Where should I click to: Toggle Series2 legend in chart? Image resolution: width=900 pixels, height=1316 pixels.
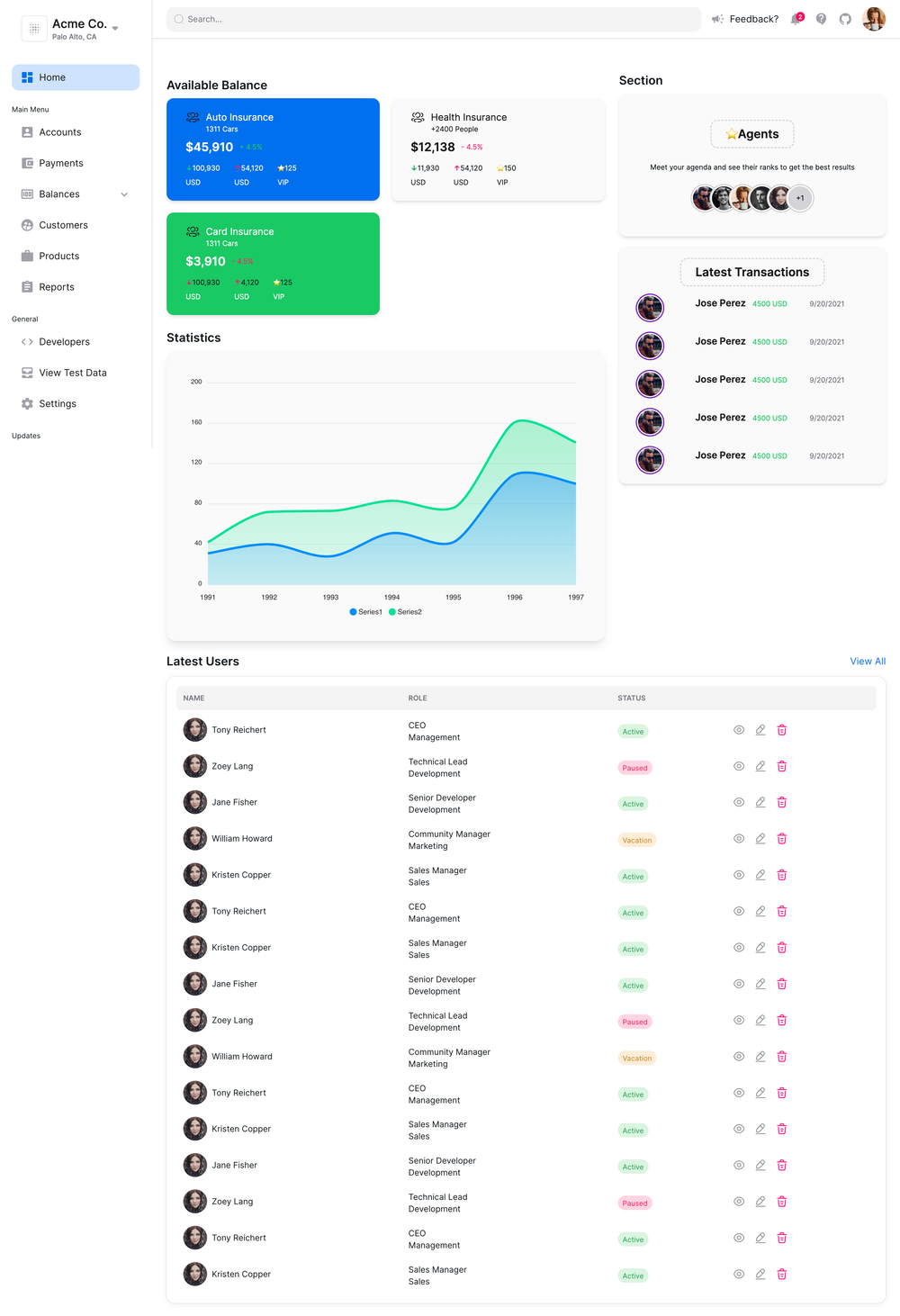pyautogui.click(x=405, y=612)
